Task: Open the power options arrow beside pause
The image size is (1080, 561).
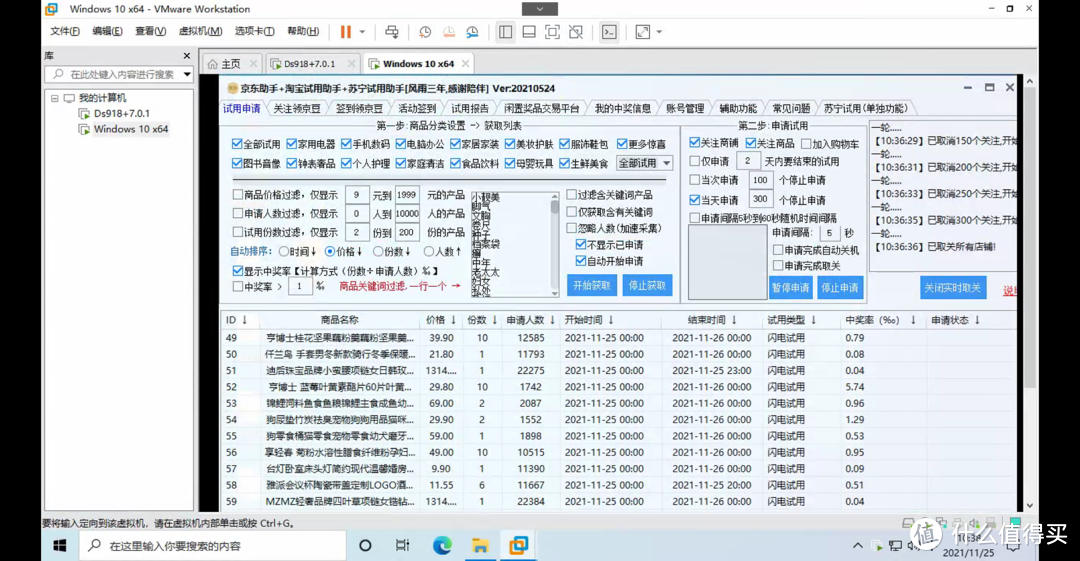Action: click(362, 32)
